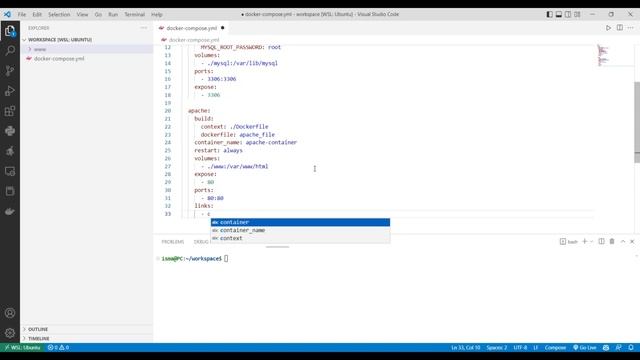Open the Terminal menu

(135, 14)
